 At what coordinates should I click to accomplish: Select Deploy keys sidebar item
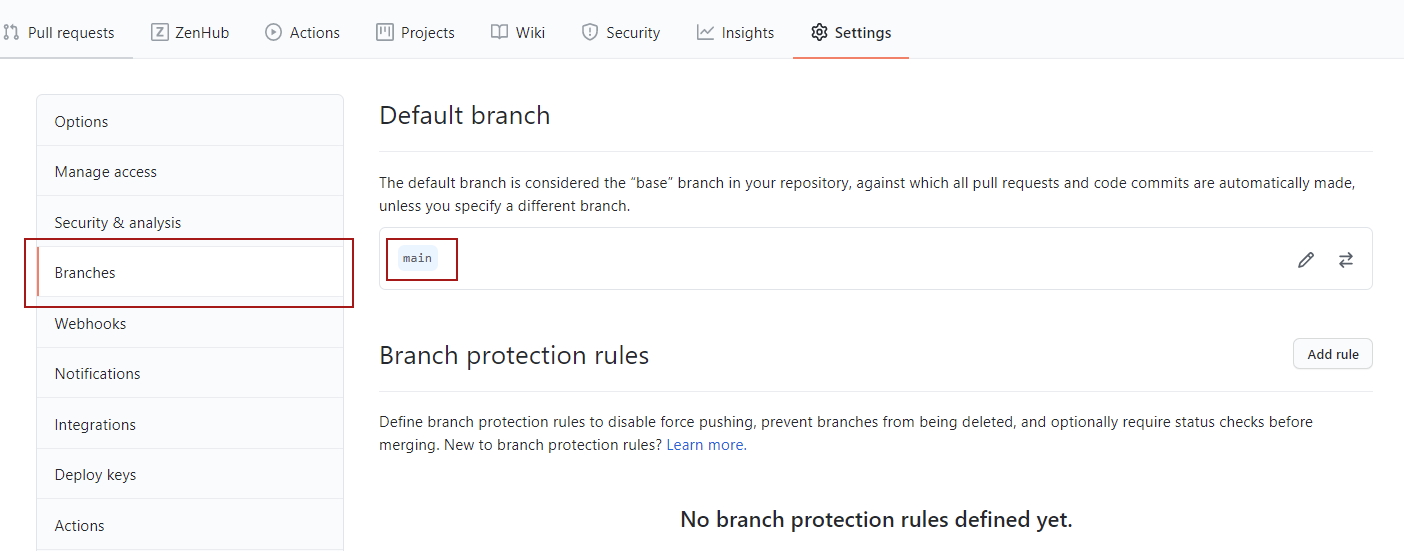point(190,474)
